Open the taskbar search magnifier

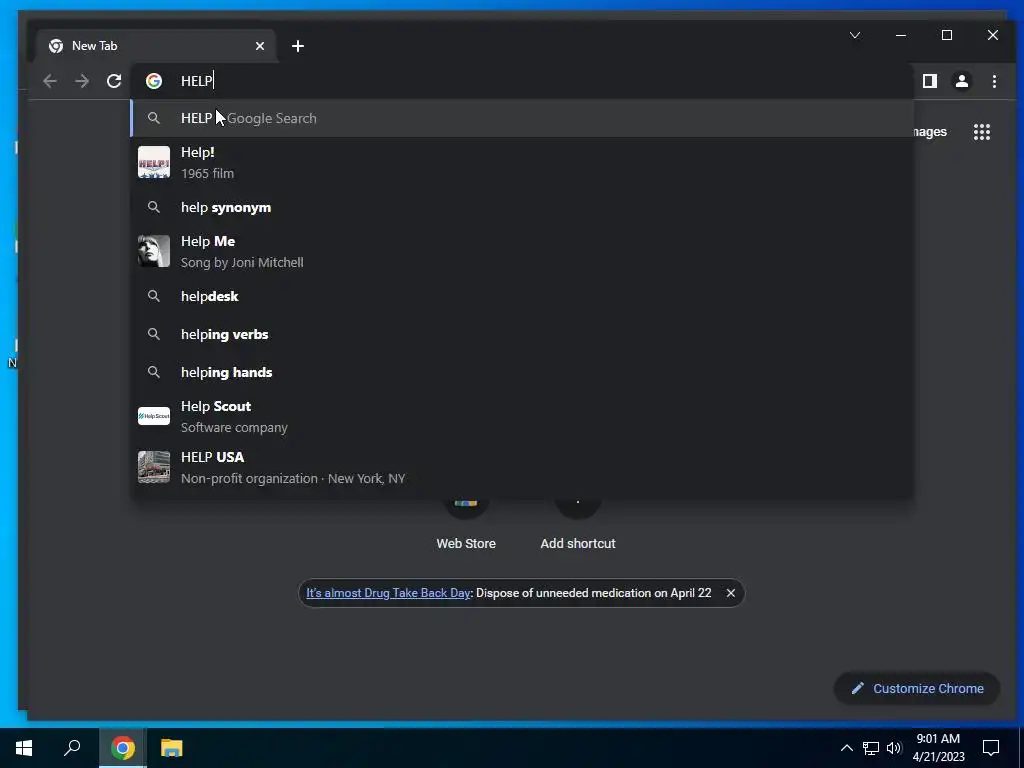72,748
